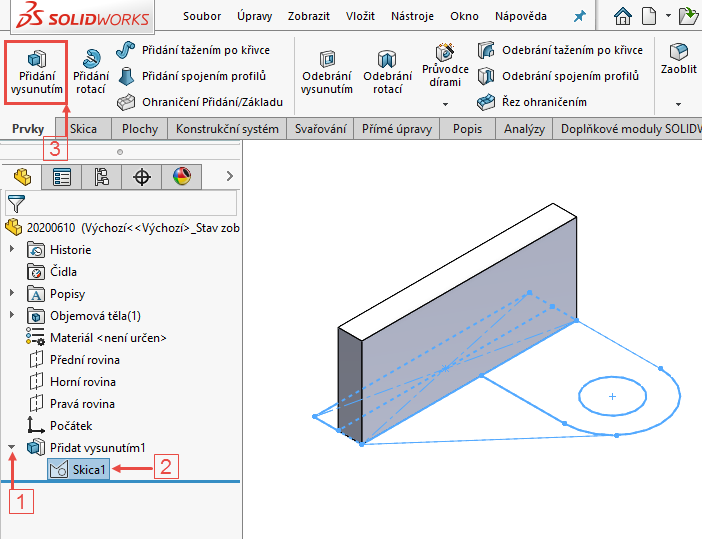Viewport: 702px width, 539px height.
Task: Select Odebrání spojením profilů
Action: (558, 76)
